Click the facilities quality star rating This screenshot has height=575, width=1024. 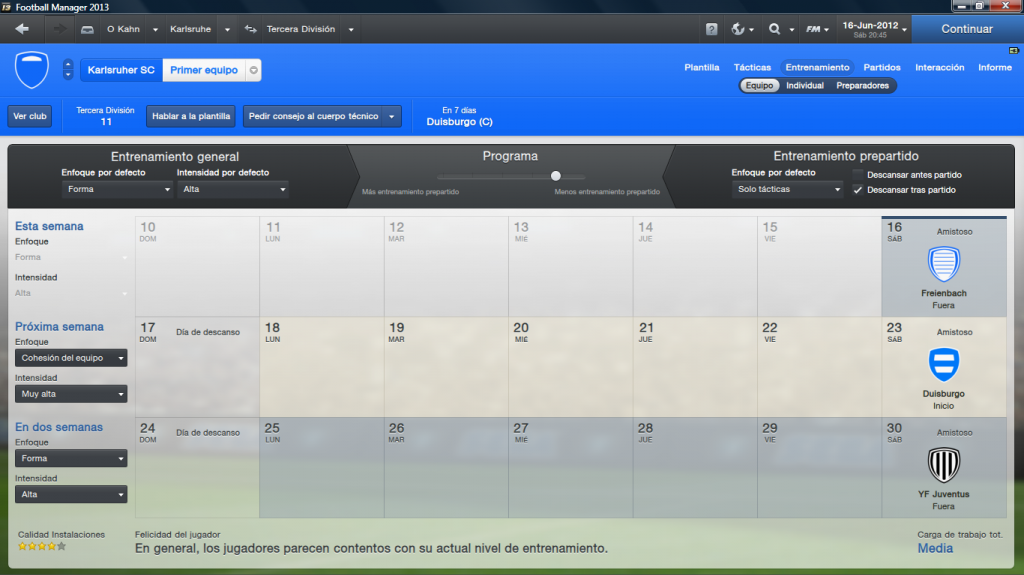(42, 546)
